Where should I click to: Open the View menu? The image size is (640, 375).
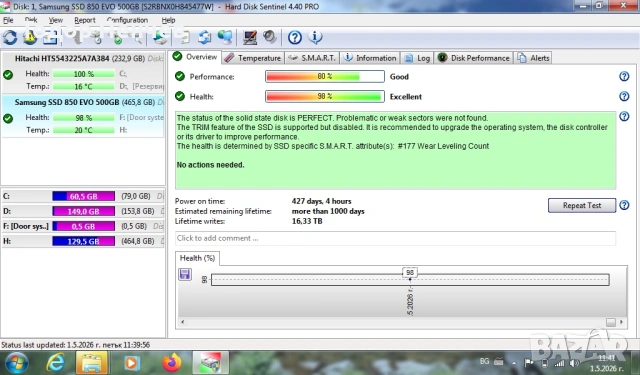pyautogui.click(x=56, y=20)
